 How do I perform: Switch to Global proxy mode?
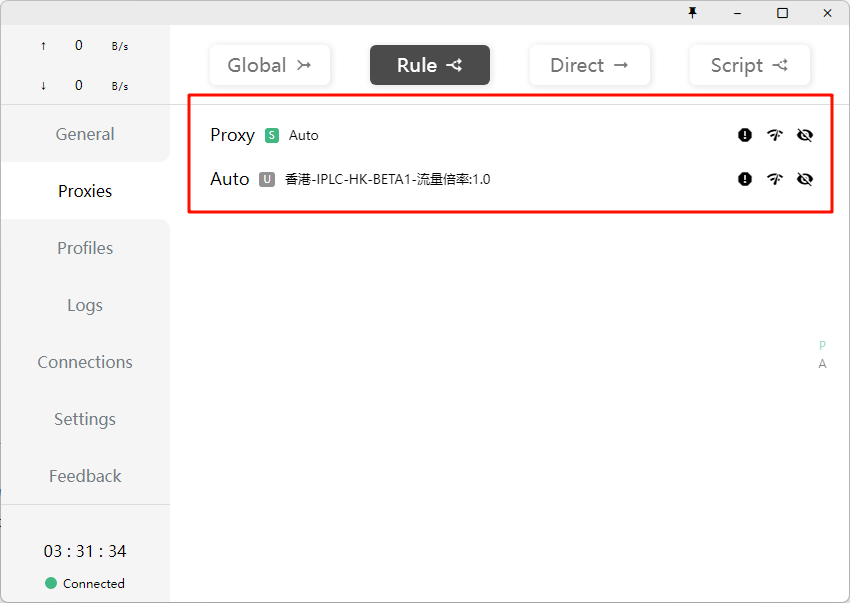(270, 65)
